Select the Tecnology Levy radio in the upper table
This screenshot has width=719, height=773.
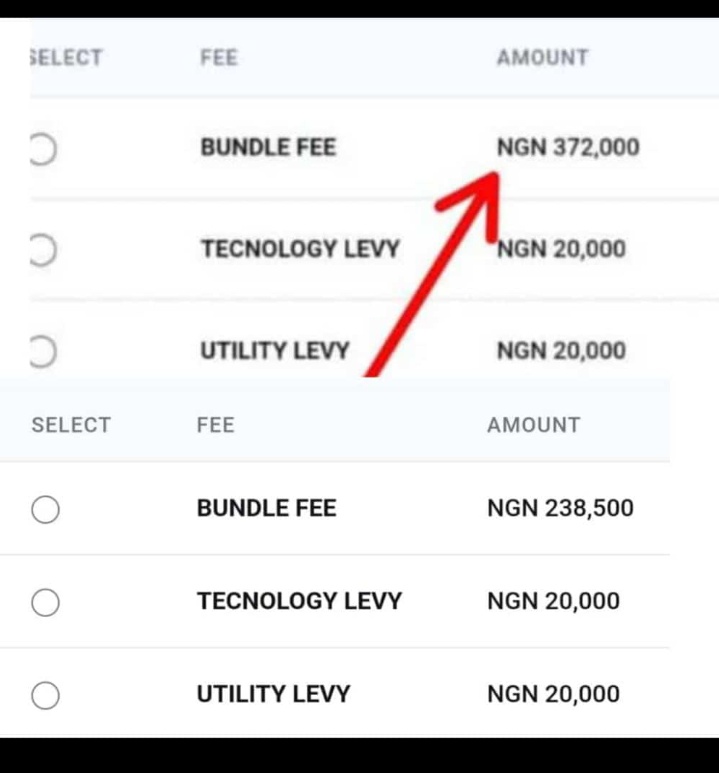click(41, 250)
